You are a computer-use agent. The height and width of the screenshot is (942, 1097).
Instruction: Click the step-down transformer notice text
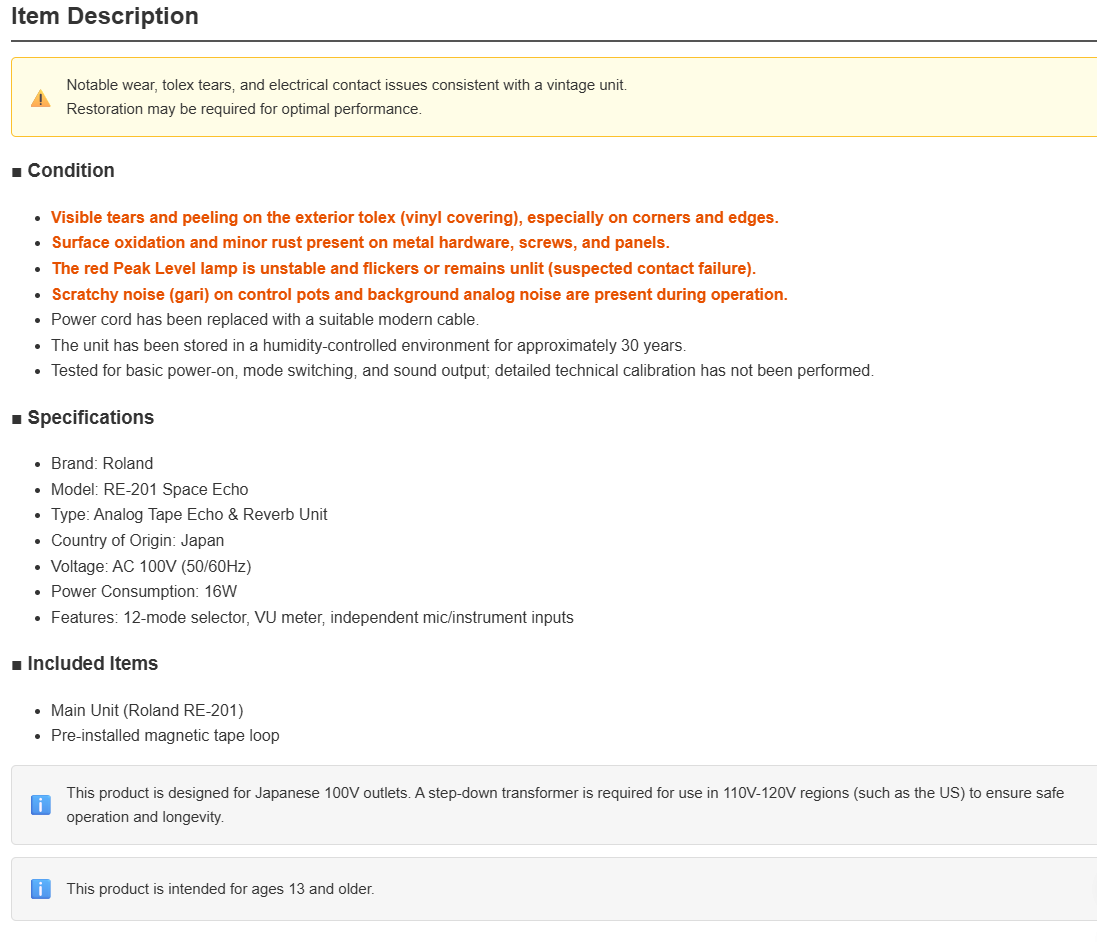pos(565,806)
